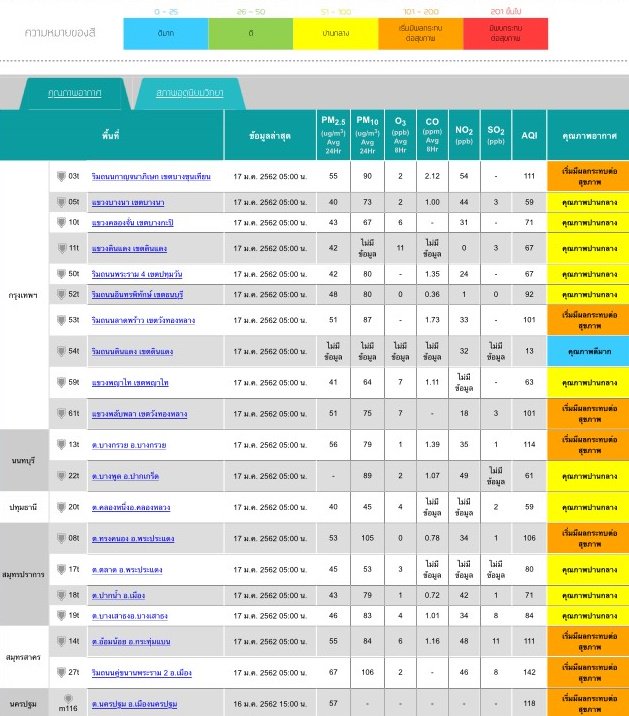This screenshot has width=629, height=716.
Task: Follow the ริมถนนคู่ขนานพระราม 2 อ.เมือง link
Action: tap(142, 673)
